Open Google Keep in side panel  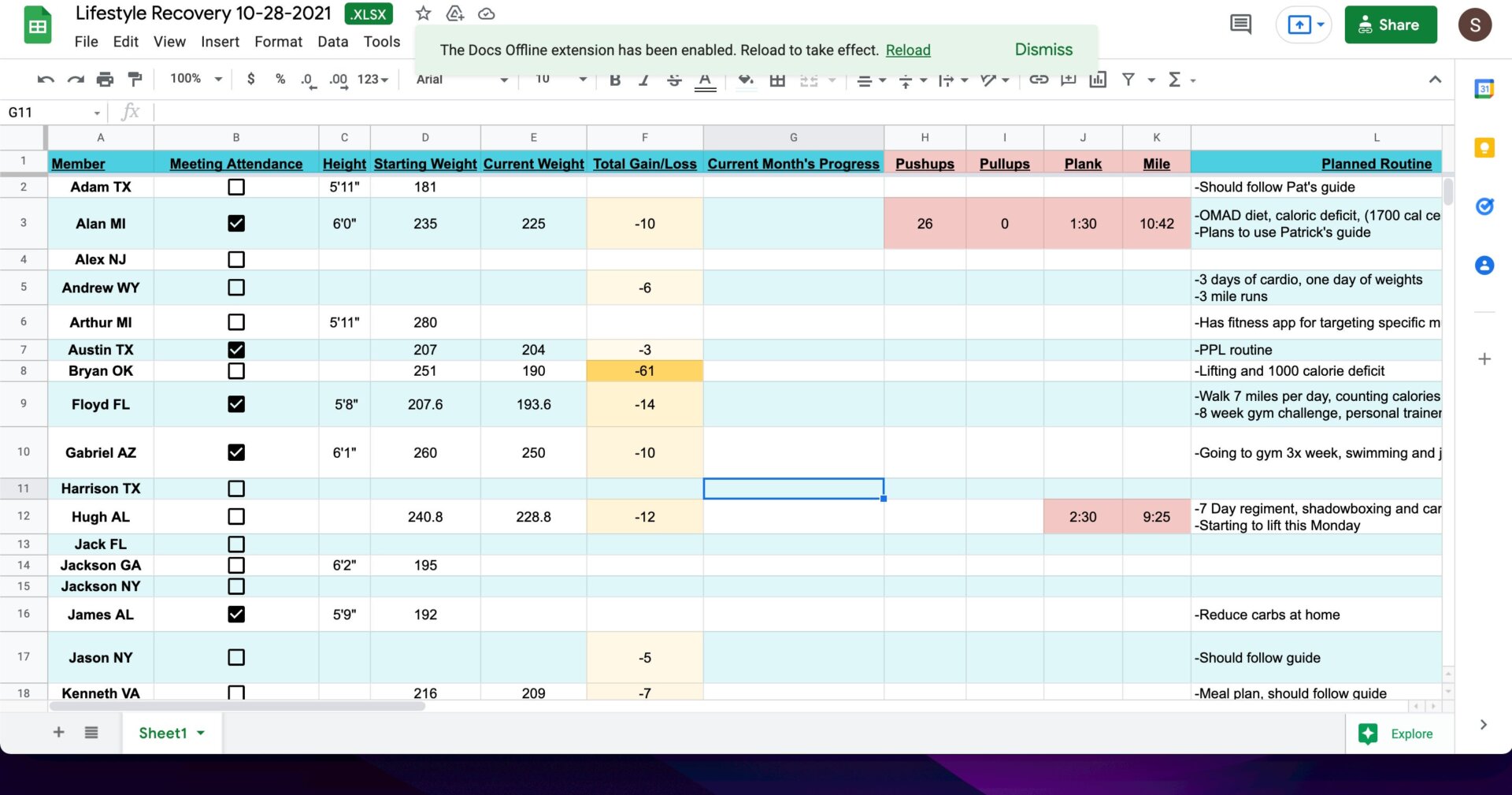1484,147
